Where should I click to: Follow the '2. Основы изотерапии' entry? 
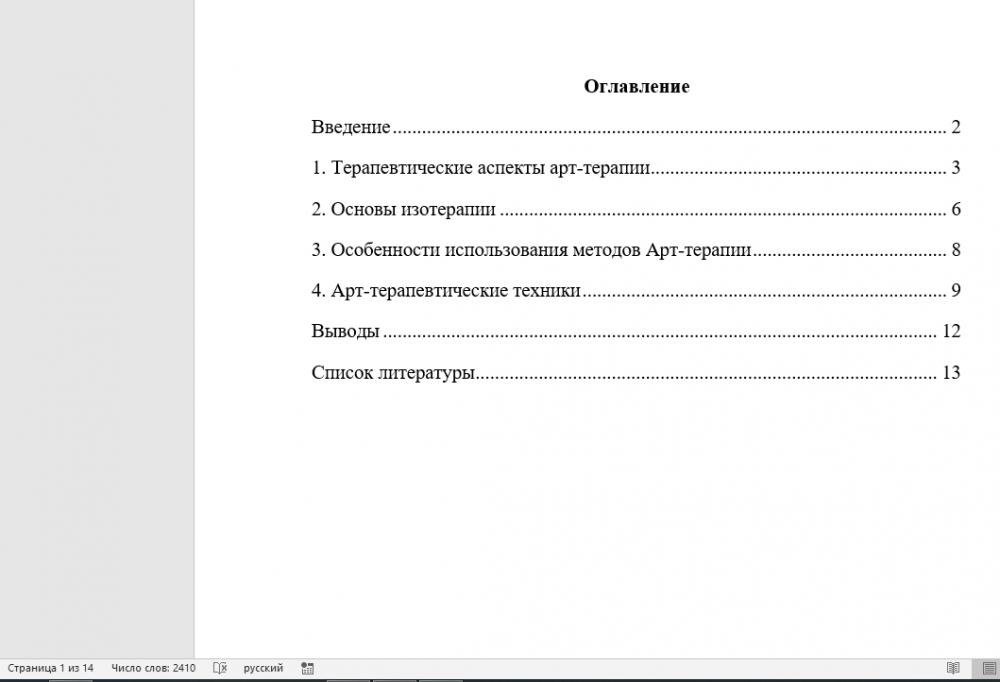[x=403, y=209]
